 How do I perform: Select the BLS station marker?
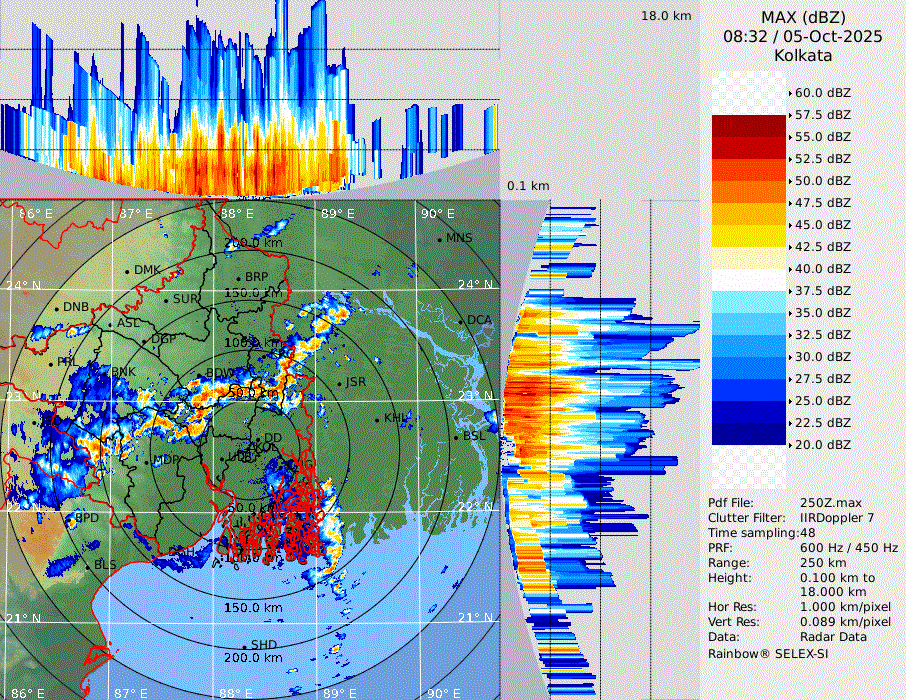pos(88,566)
